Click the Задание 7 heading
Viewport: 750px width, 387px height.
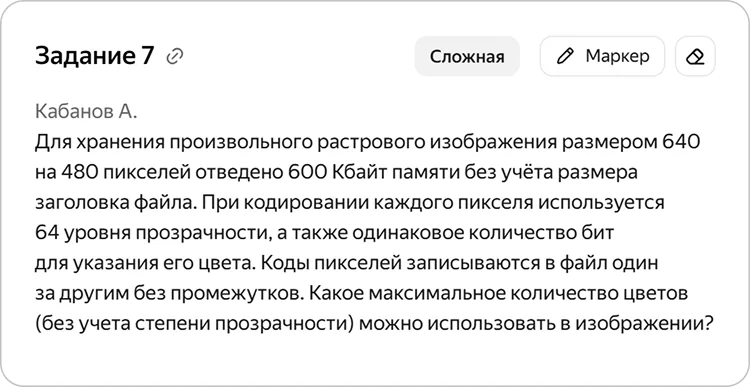(x=95, y=56)
